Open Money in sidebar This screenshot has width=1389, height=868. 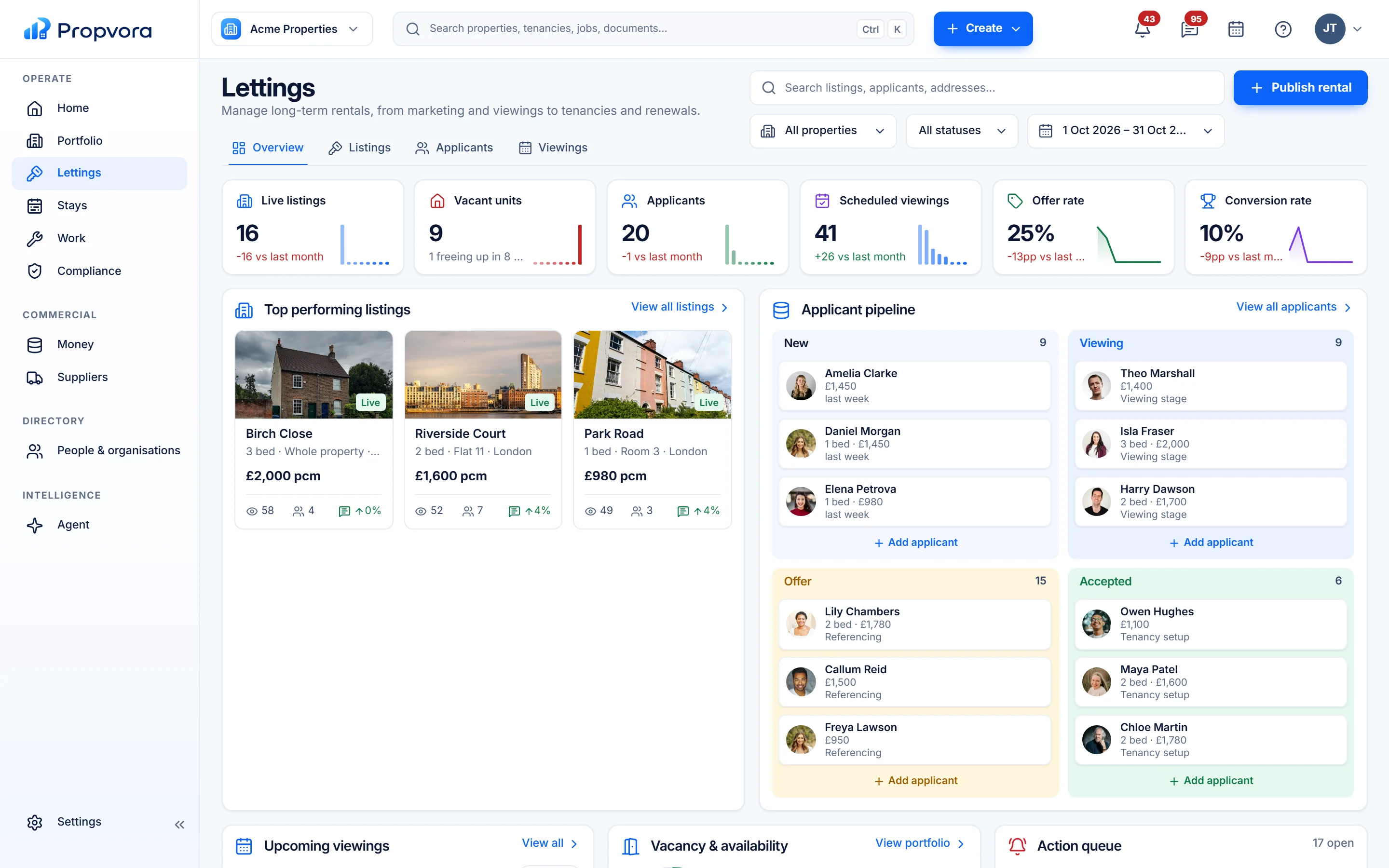[99, 344]
